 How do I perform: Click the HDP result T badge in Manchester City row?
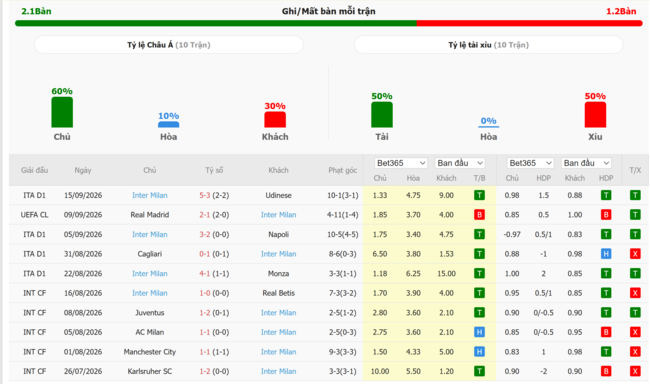click(x=606, y=352)
